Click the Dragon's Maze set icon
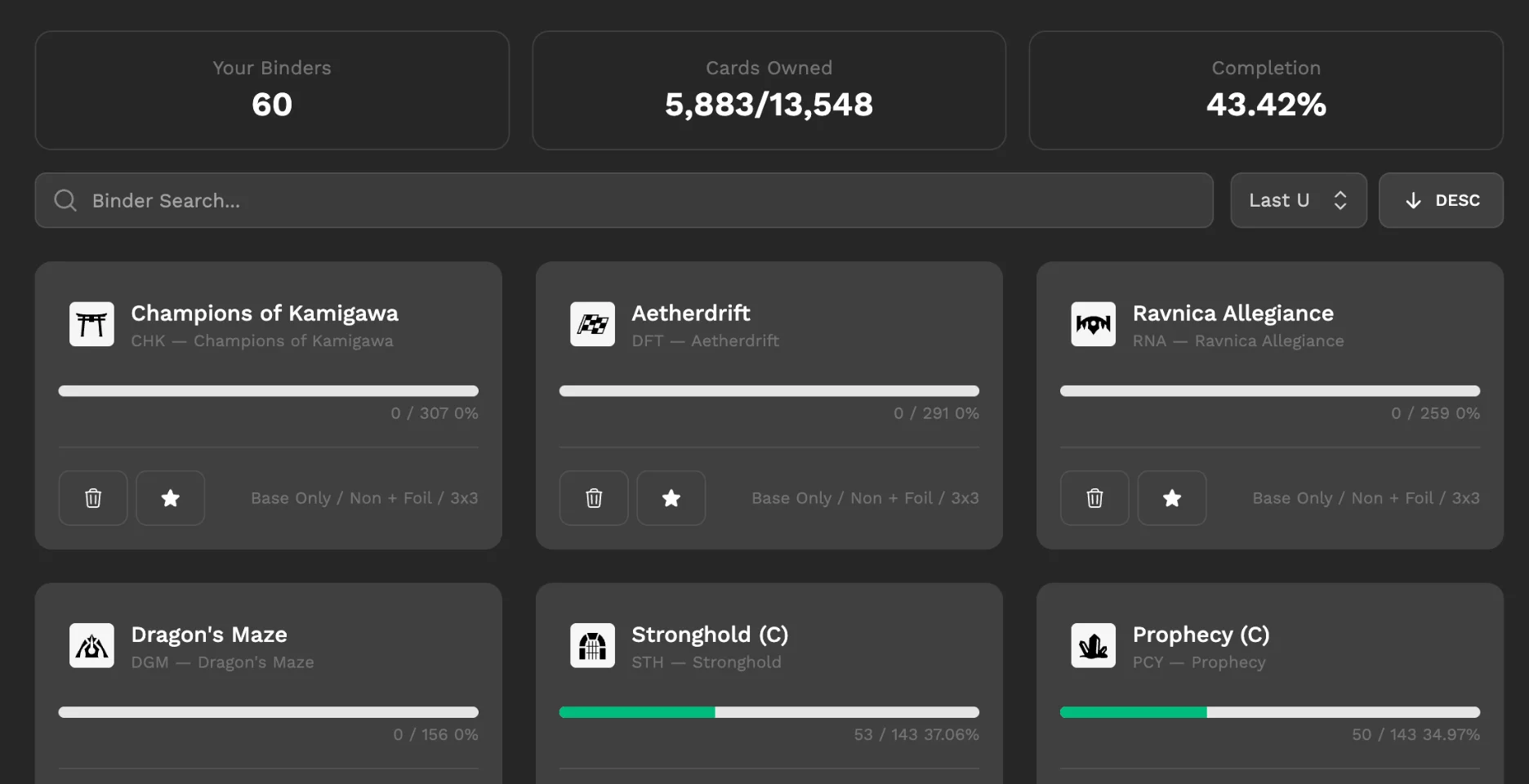This screenshot has width=1529, height=784. [x=91, y=646]
